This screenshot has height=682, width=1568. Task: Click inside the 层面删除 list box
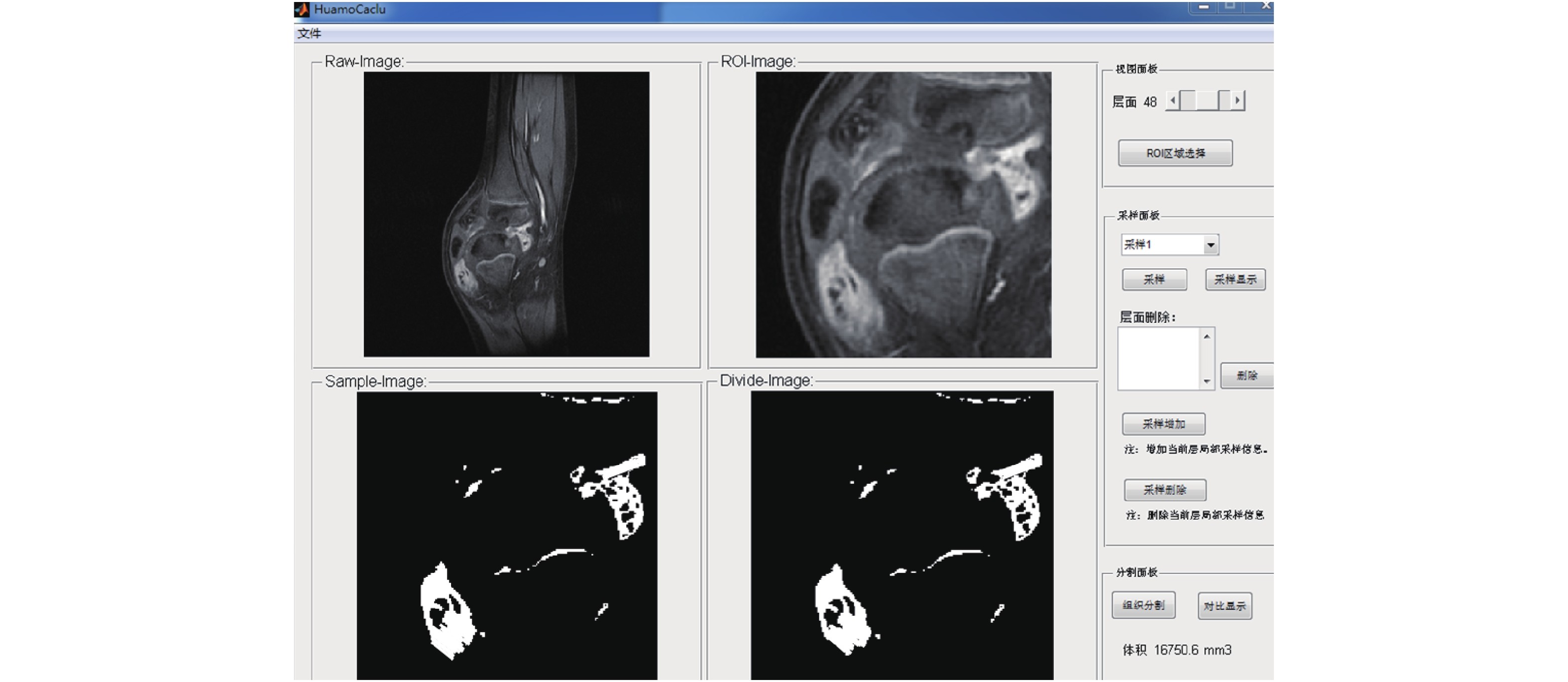(1158, 358)
